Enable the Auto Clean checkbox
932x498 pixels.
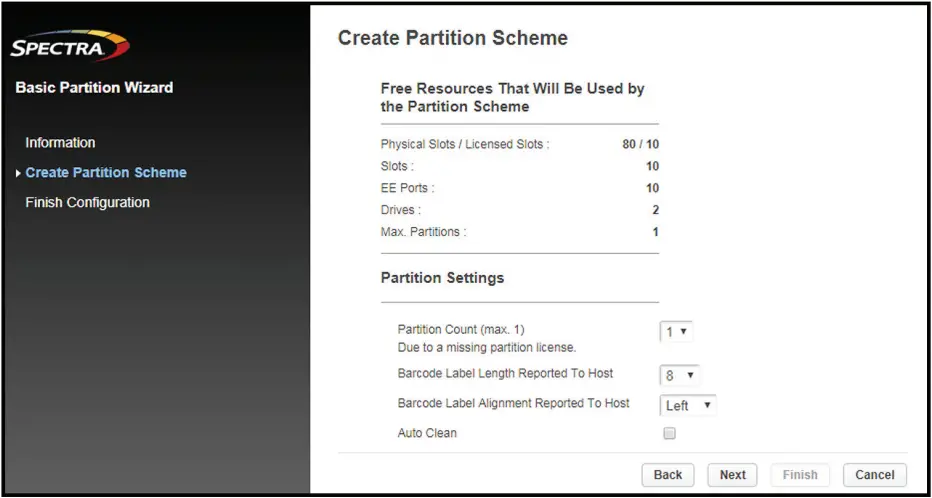click(x=669, y=433)
